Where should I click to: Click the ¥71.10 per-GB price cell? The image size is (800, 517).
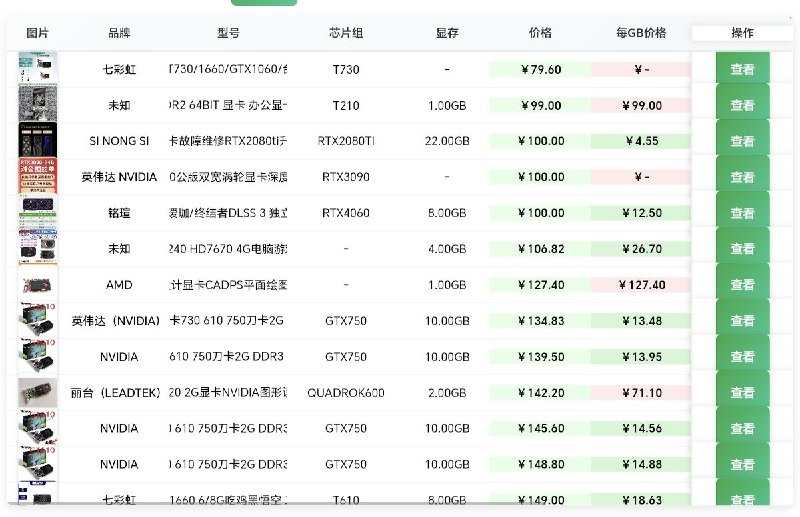641,392
